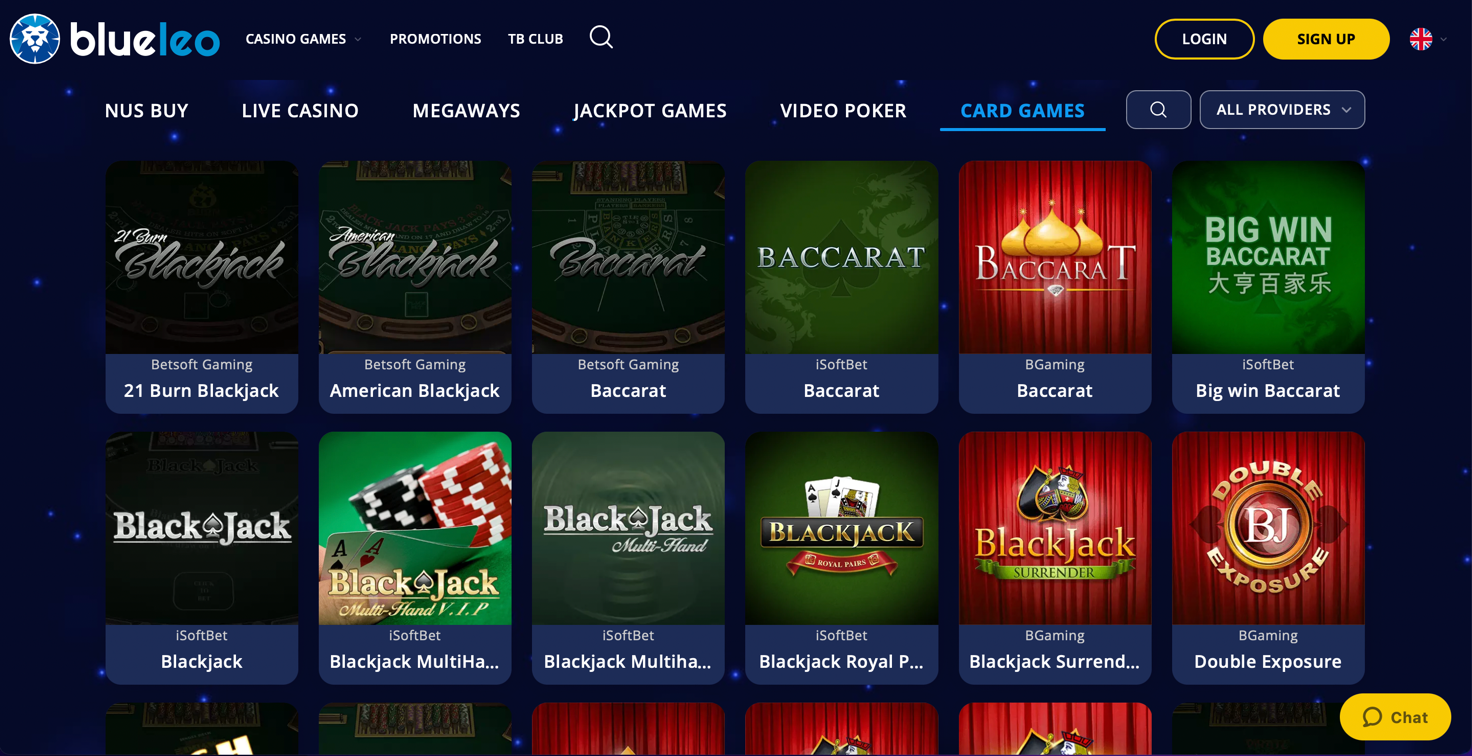This screenshot has width=1472, height=756.
Task: Click the category search magnifier button
Action: coord(1158,110)
